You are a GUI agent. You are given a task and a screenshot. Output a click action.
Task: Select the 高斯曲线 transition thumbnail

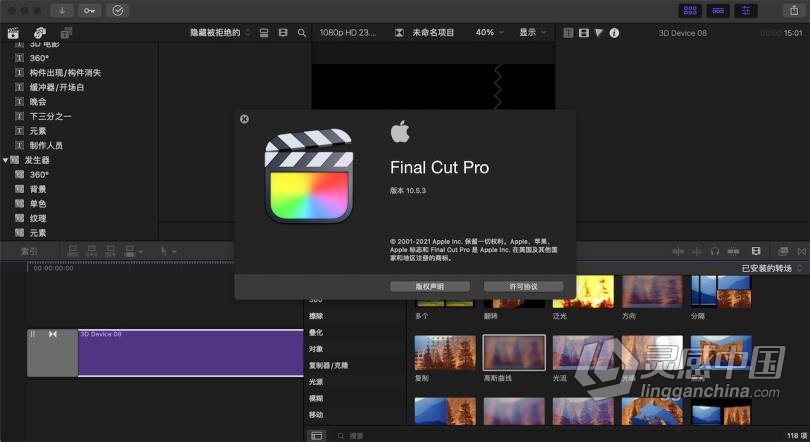tap(514, 352)
